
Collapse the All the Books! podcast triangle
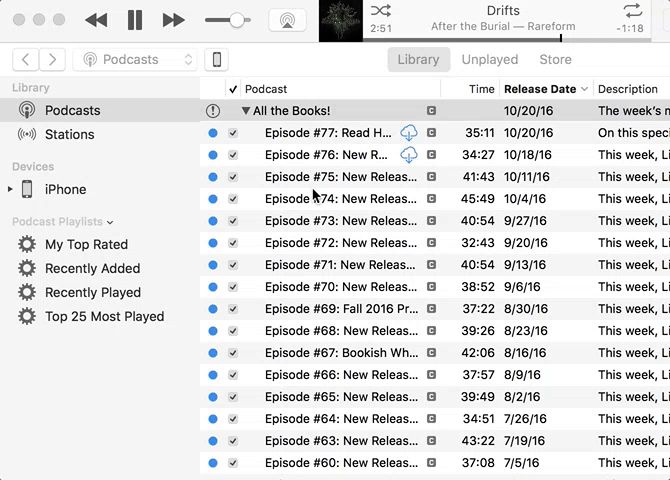tap(246, 111)
